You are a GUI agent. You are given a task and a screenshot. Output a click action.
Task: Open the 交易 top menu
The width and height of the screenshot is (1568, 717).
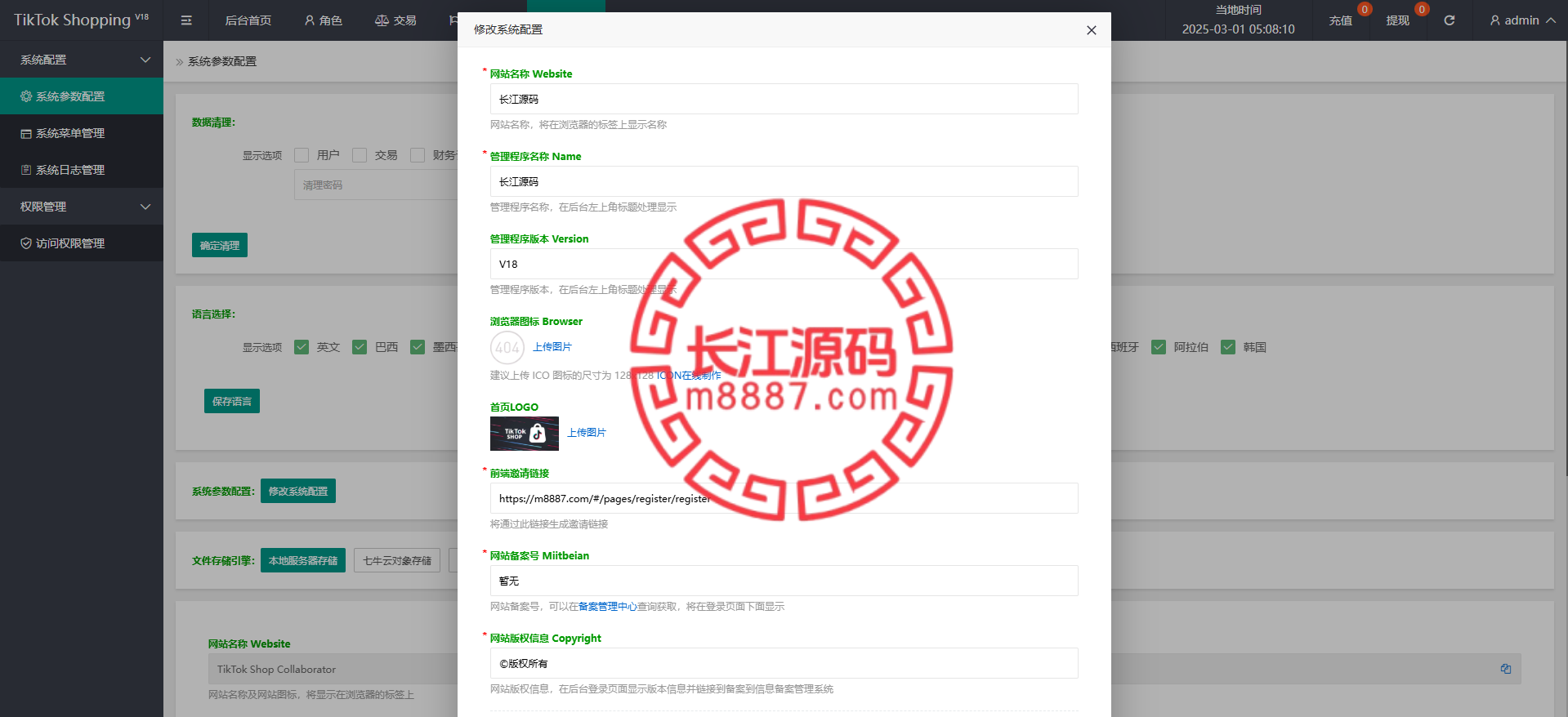(396, 20)
